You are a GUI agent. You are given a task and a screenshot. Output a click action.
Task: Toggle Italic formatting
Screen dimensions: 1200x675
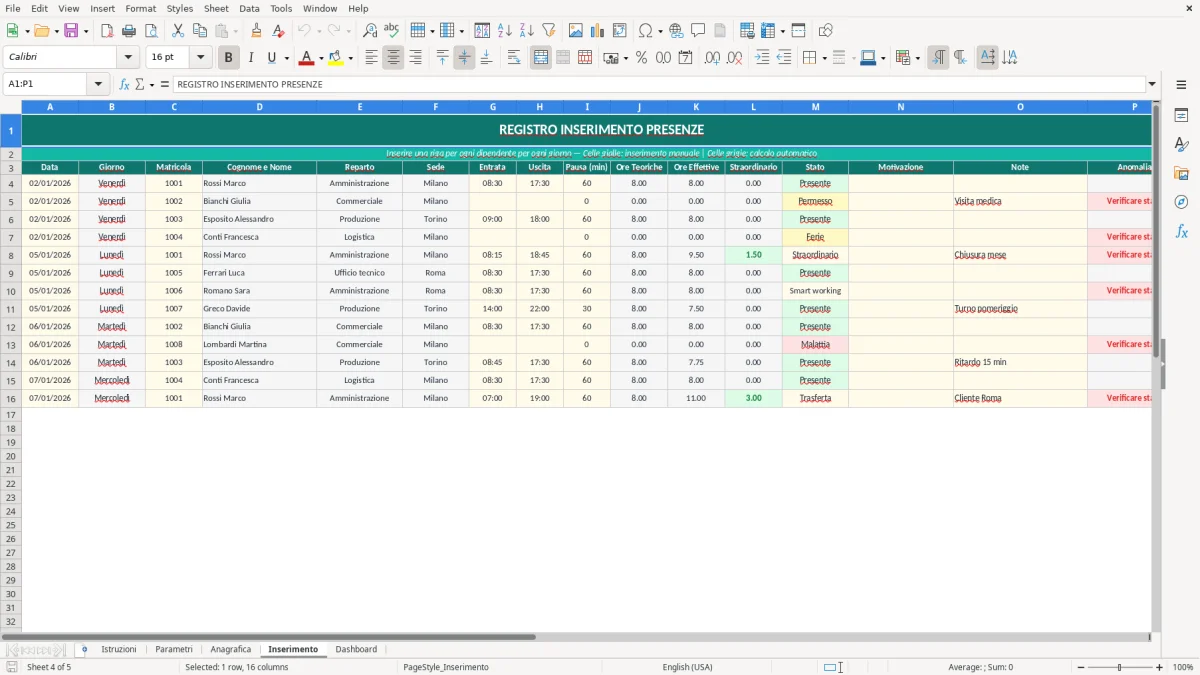(x=251, y=58)
